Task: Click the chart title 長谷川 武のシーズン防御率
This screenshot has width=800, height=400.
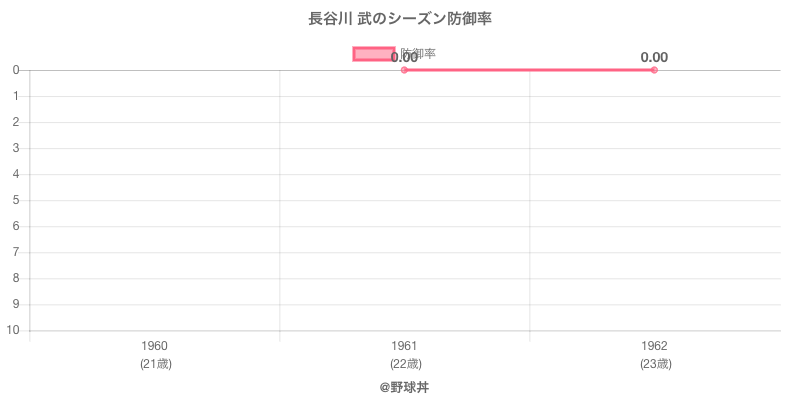Action: [400, 18]
